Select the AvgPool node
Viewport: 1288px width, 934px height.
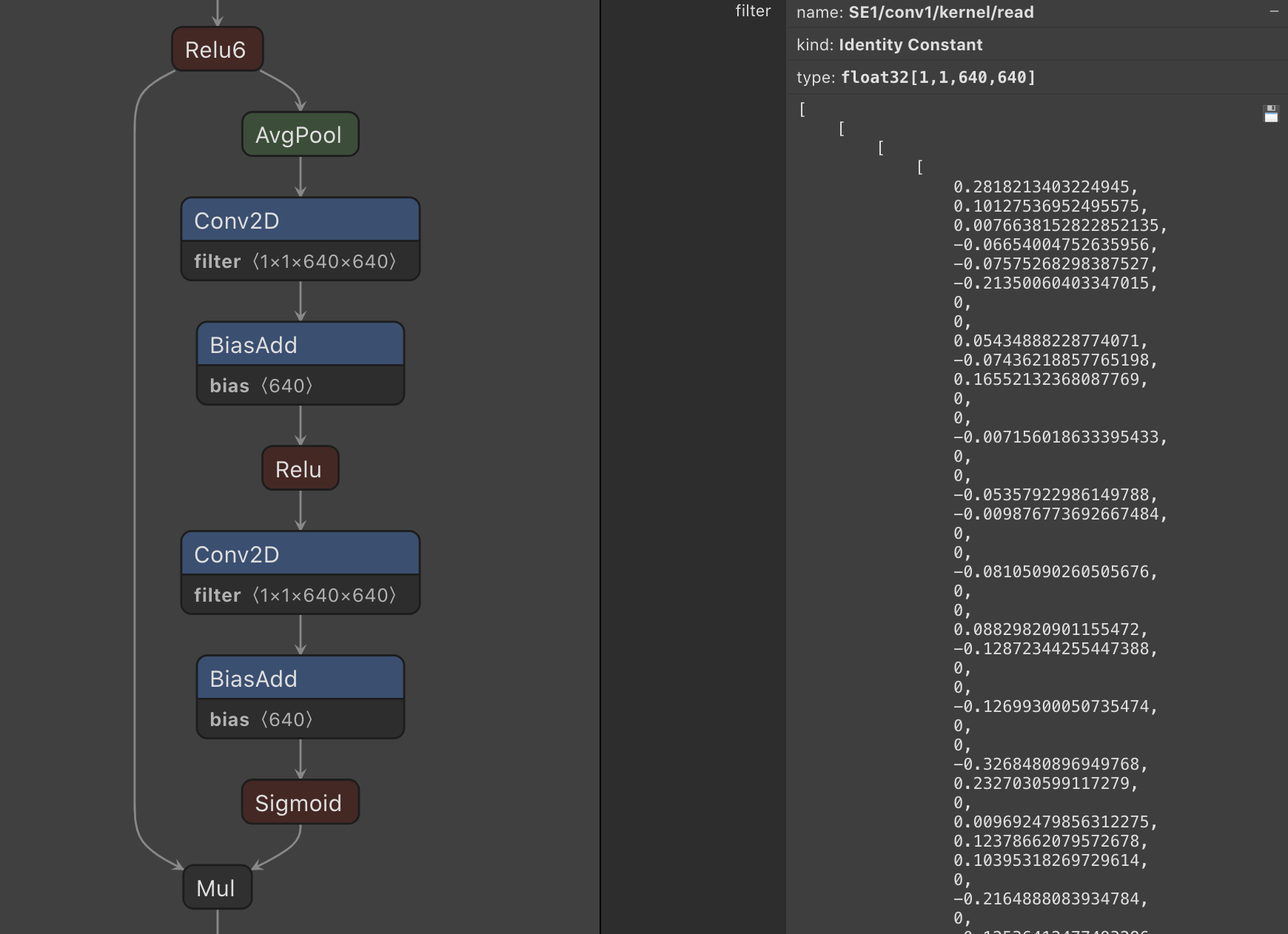(301, 135)
